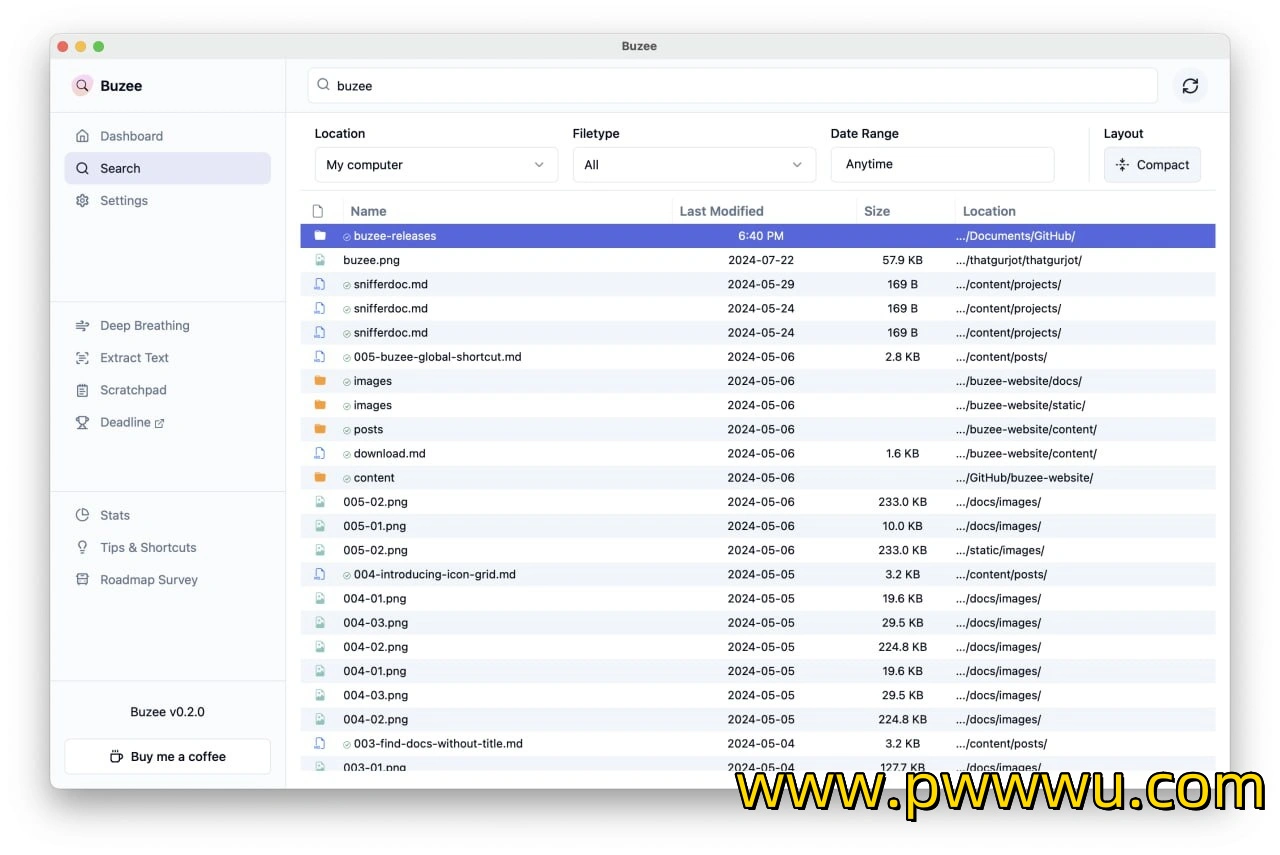Open the Roadmap Survey

click(x=168, y=579)
